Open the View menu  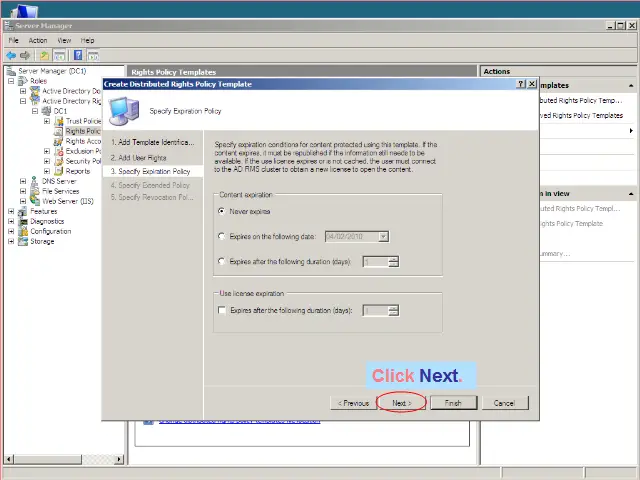pyautogui.click(x=64, y=40)
